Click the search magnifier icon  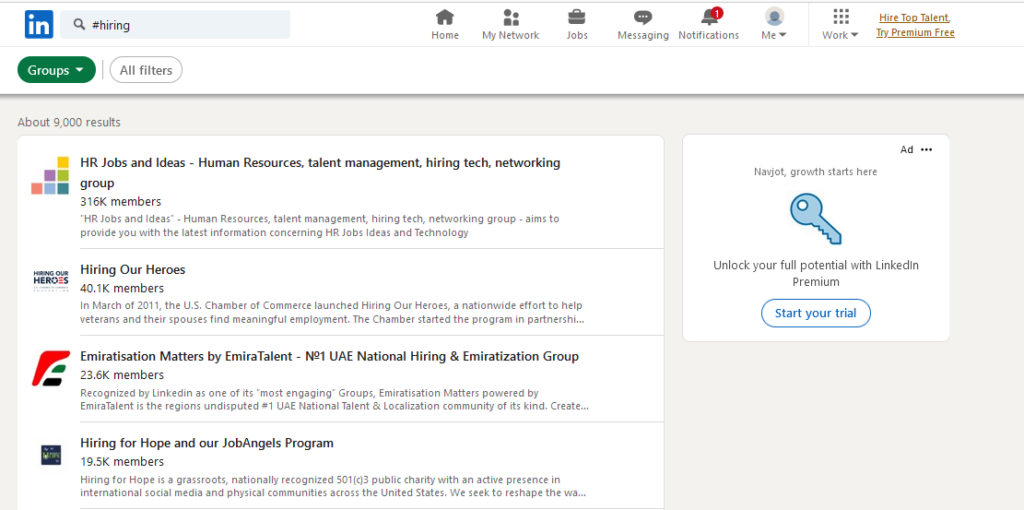(x=79, y=25)
